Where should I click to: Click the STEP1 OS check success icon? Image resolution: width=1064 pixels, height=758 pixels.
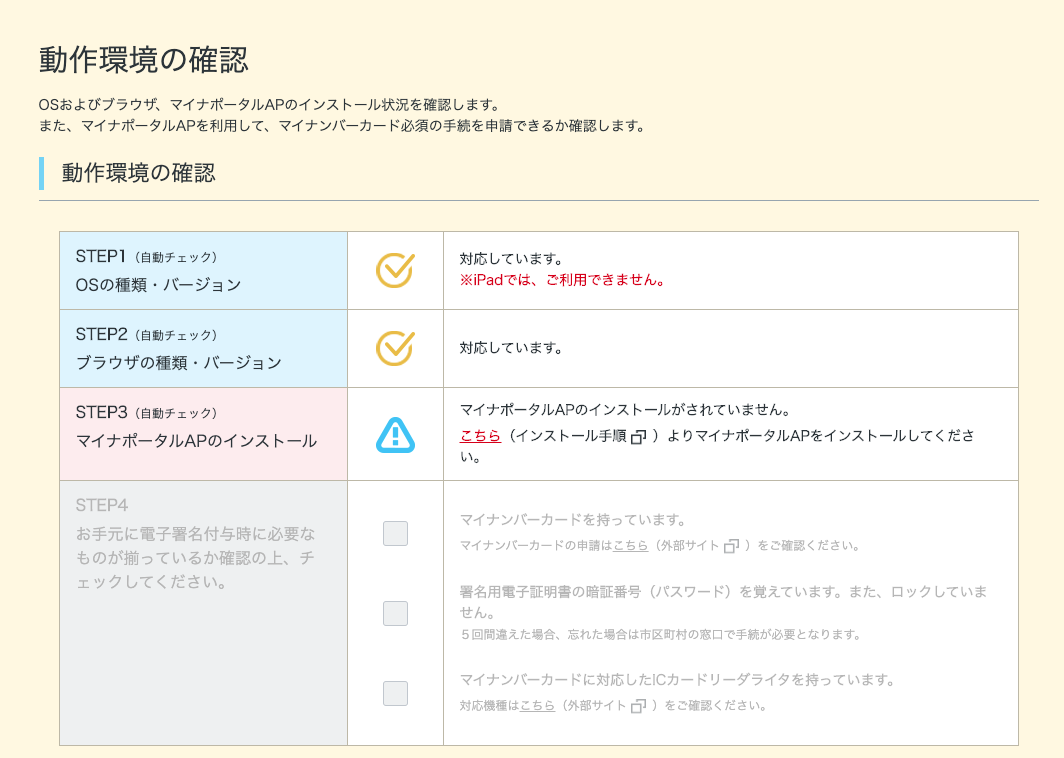(395, 270)
